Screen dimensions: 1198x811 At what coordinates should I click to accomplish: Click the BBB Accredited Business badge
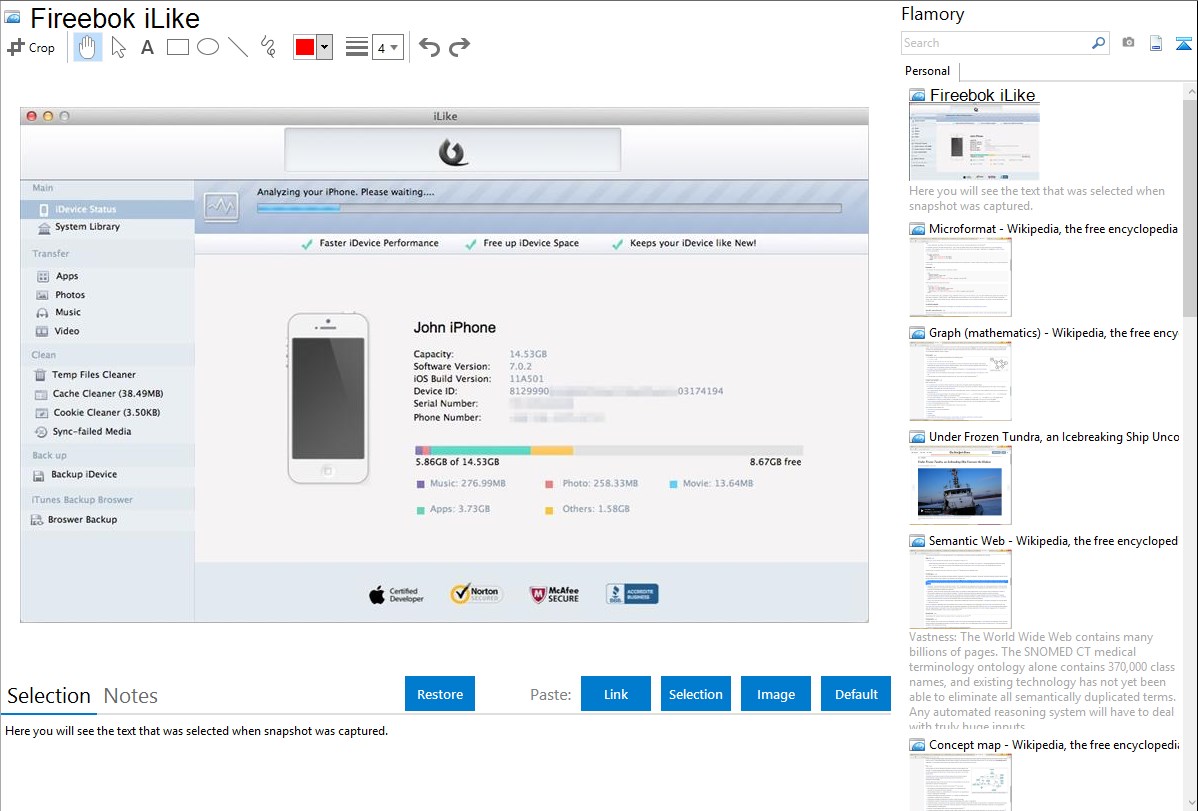(x=632, y=594)
